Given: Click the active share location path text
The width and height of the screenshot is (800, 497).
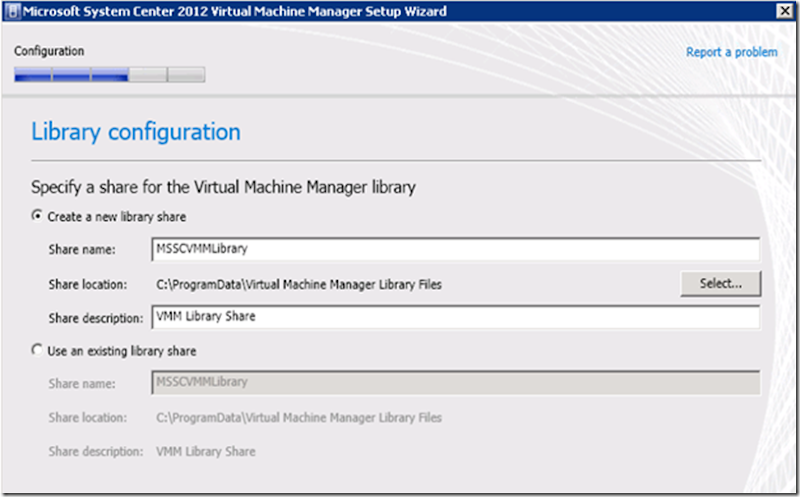Looking at the screenshot, I should tap(299, 284).
